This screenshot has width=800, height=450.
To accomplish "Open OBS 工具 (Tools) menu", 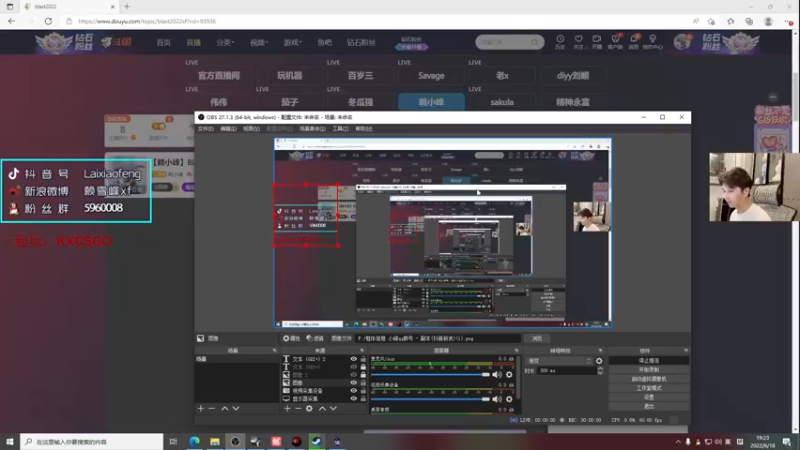I will 340,129.
